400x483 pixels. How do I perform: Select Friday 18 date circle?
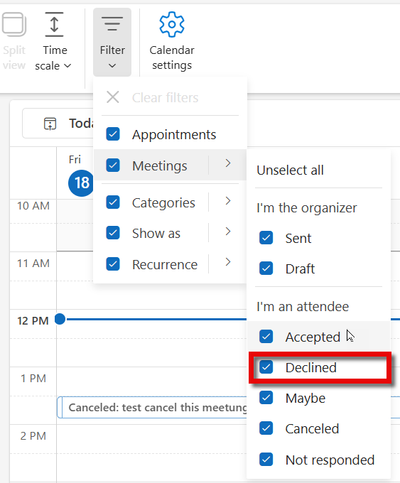point(81,183)
